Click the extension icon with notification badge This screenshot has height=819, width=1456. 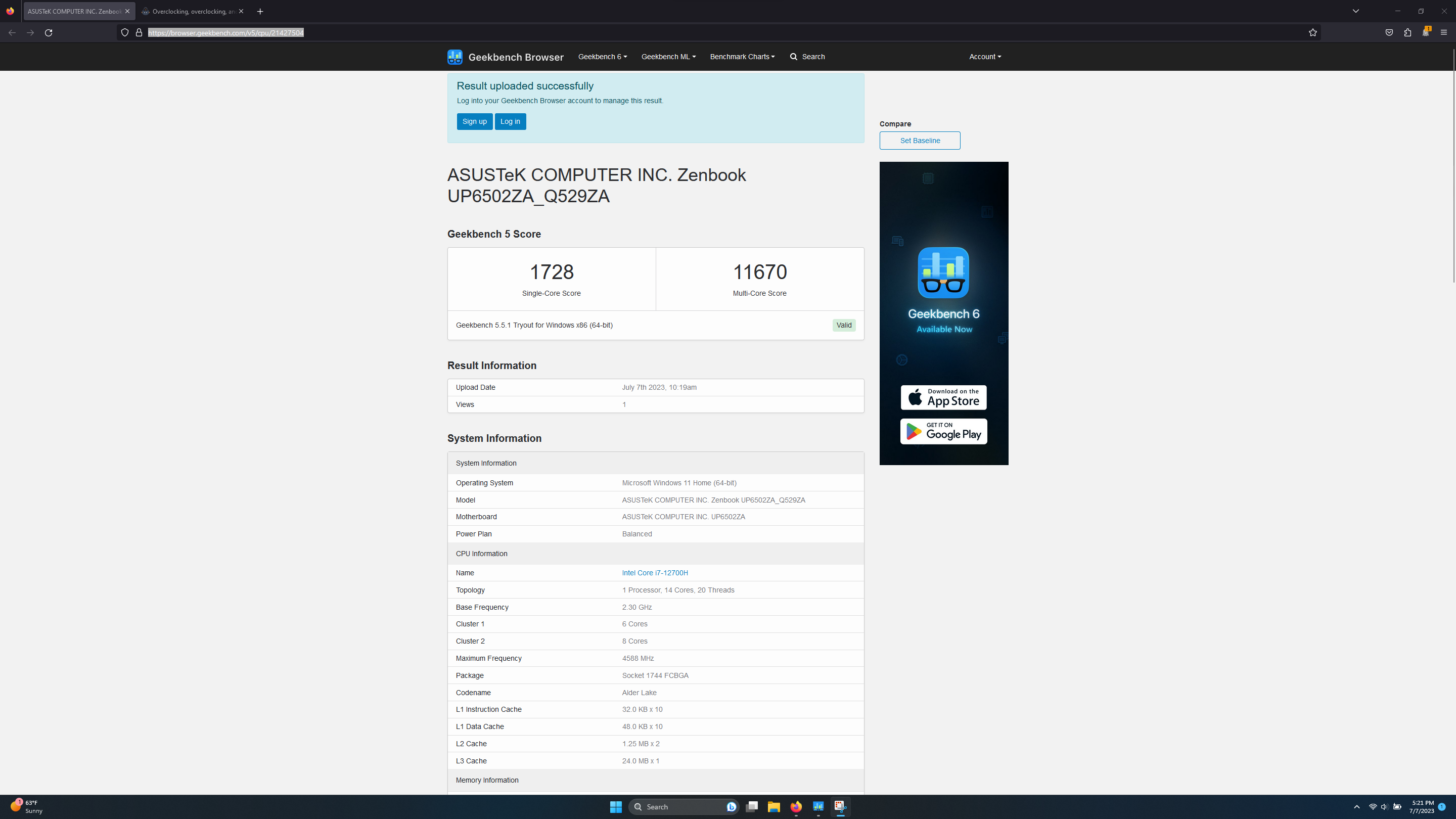tap(1426, 32)
